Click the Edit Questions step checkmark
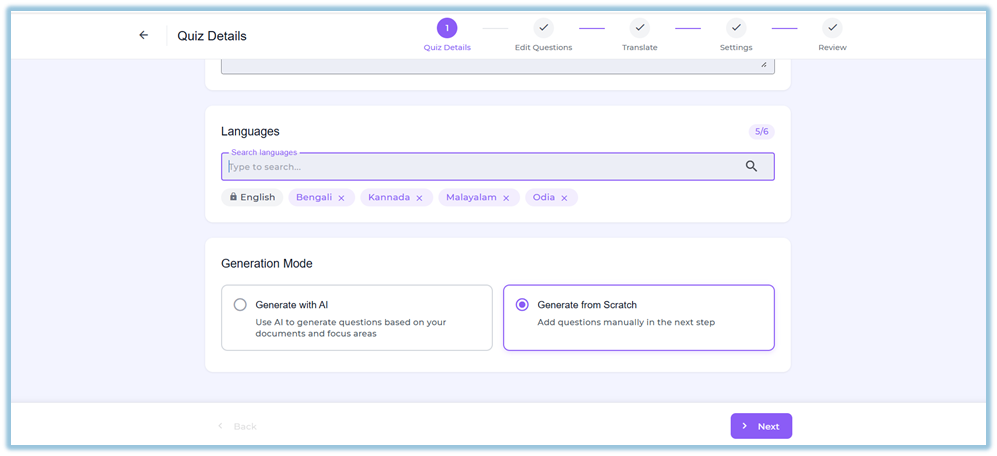The width and height of the screenshot is (997, 456). point(544,28)
